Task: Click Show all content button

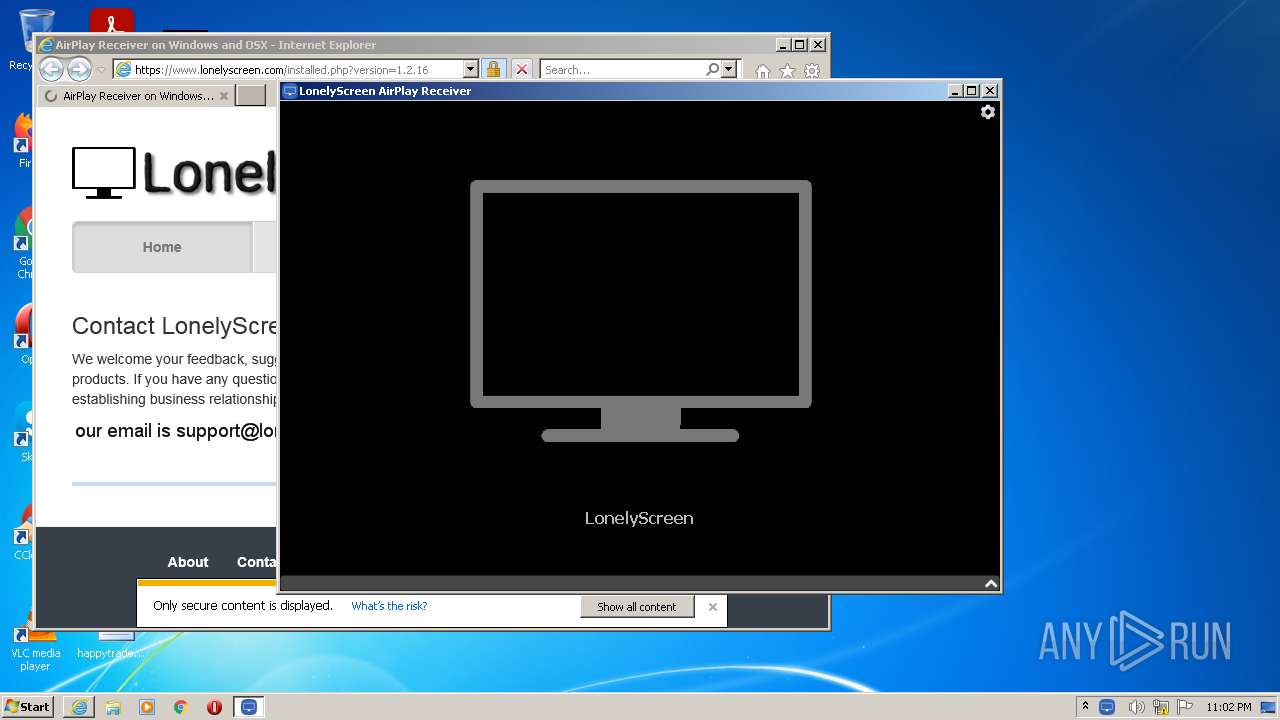Action: [637, 606]
